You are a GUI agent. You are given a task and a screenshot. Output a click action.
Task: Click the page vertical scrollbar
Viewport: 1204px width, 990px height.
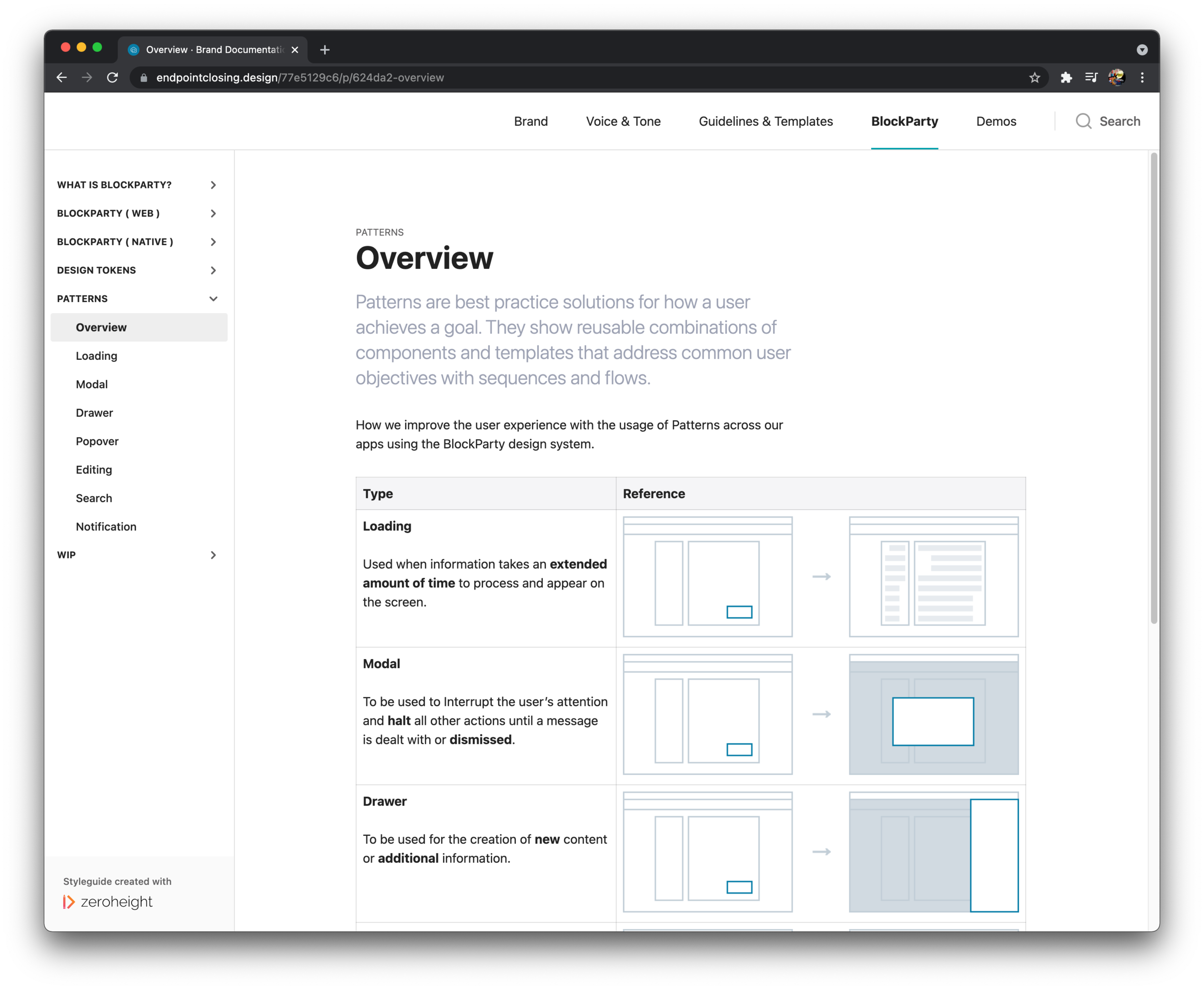1154,388
